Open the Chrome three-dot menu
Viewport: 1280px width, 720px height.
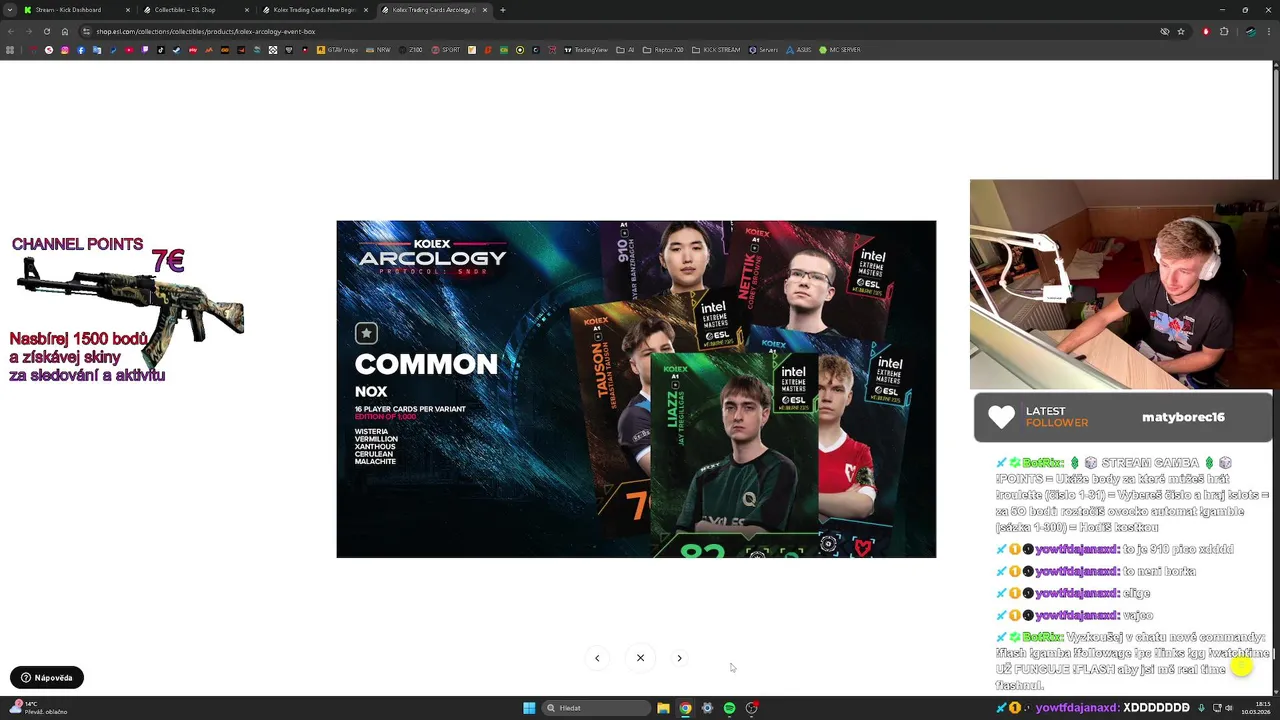click(1269, 31)
